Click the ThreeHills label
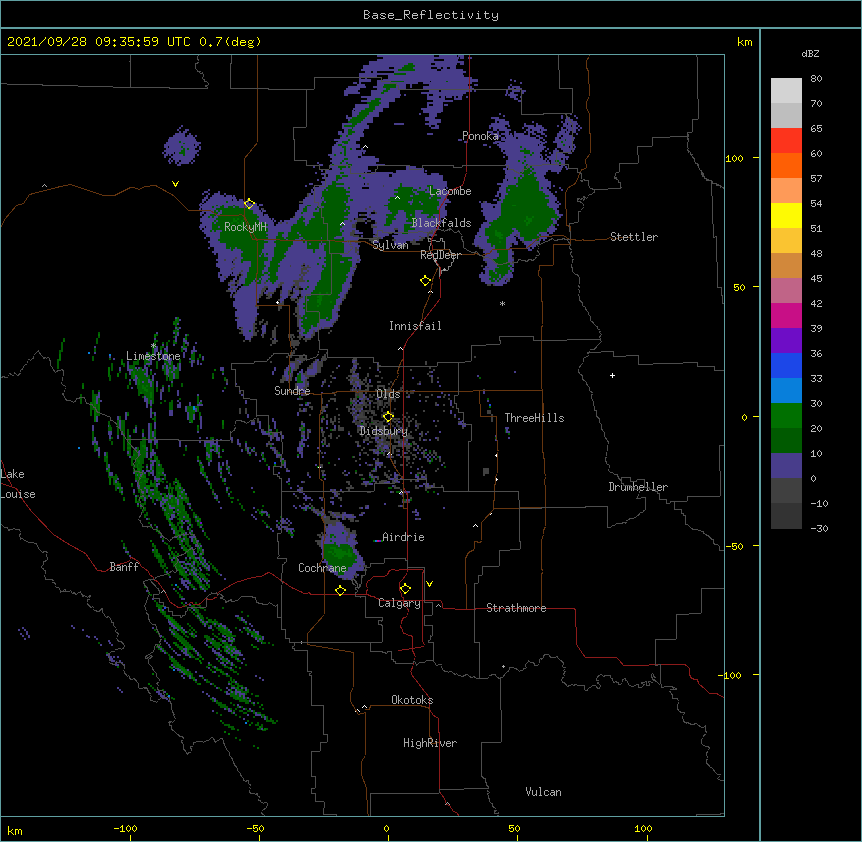 534,418
